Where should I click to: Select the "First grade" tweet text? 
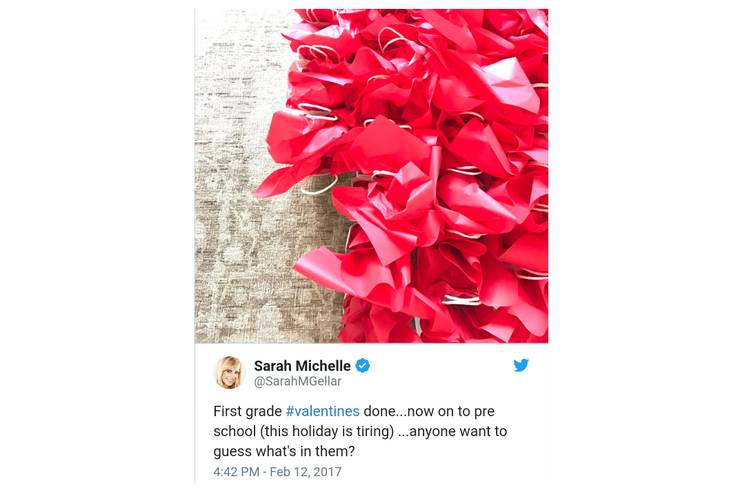coord(248,411)
